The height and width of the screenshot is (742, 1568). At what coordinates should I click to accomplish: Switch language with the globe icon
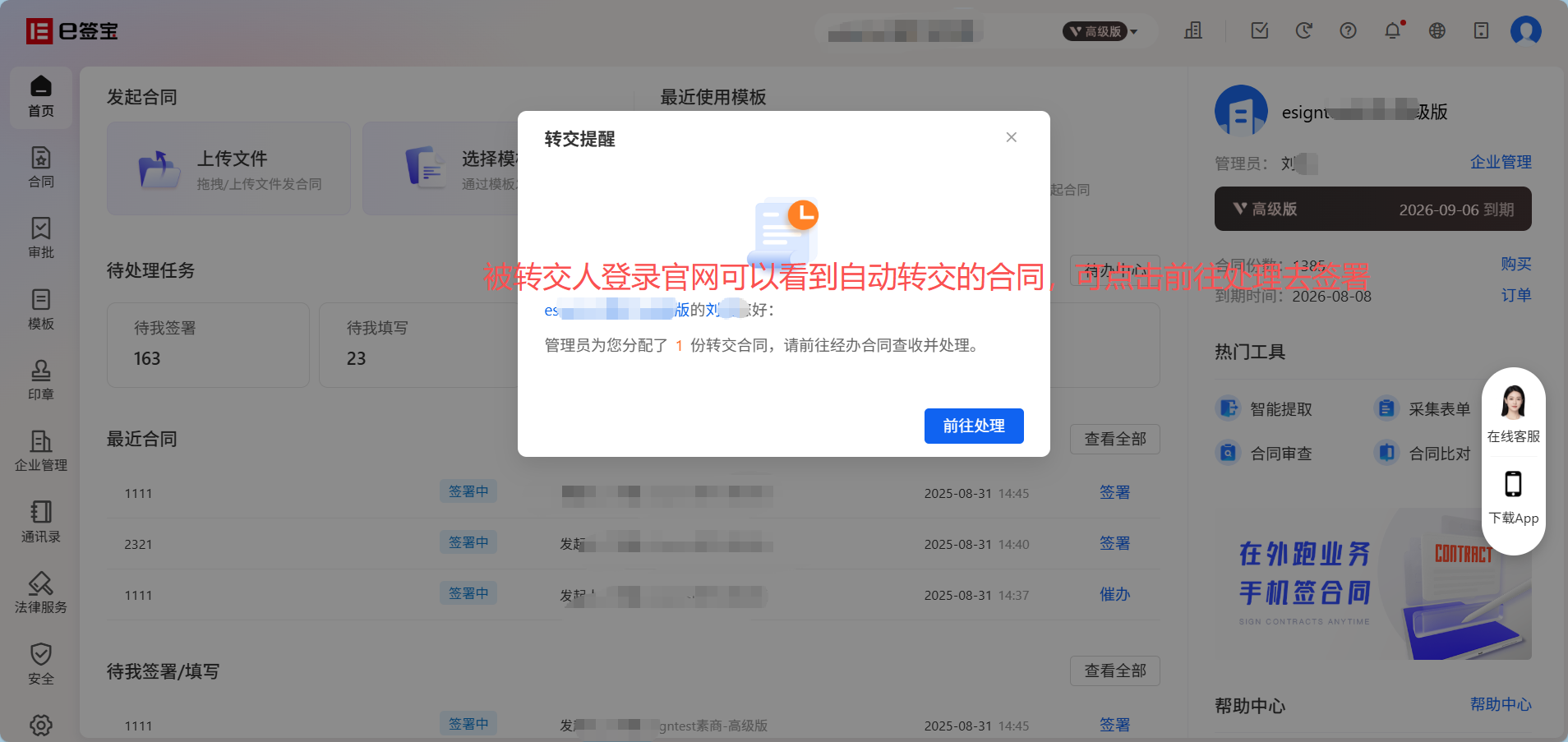click(1437, 31)
